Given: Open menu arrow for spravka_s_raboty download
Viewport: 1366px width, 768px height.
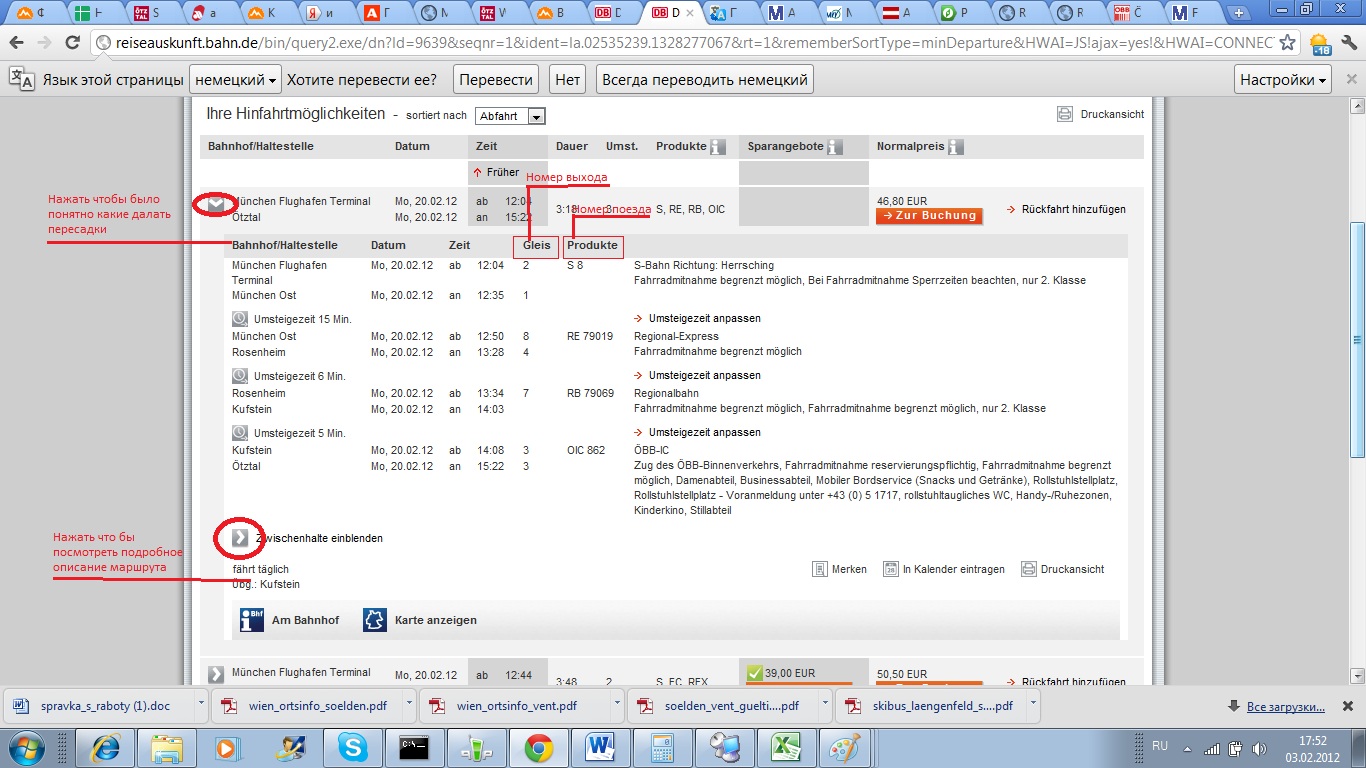Looking at the screenshot, I should point(201,705).
